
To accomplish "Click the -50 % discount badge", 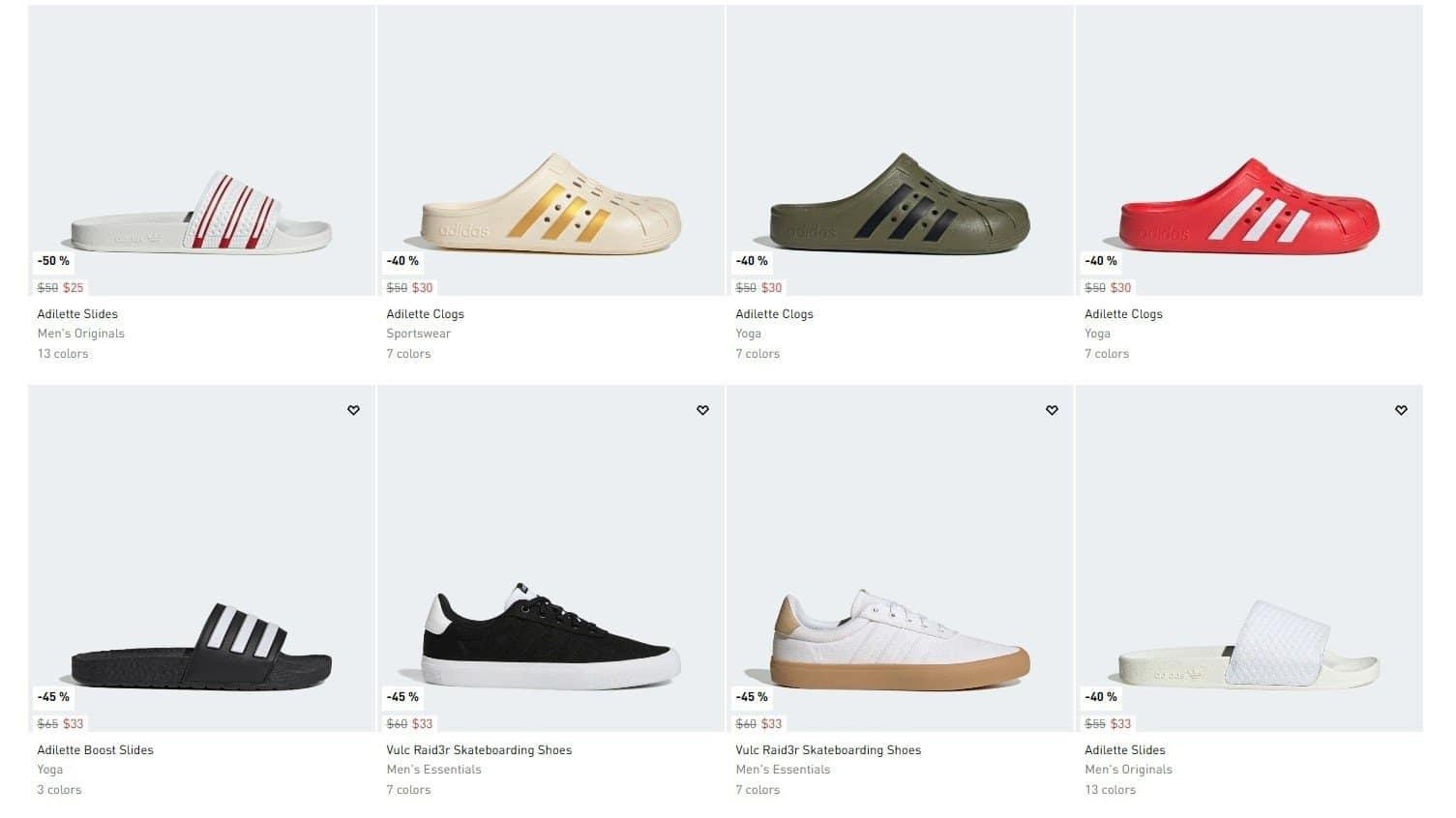I will coord(53,261).
